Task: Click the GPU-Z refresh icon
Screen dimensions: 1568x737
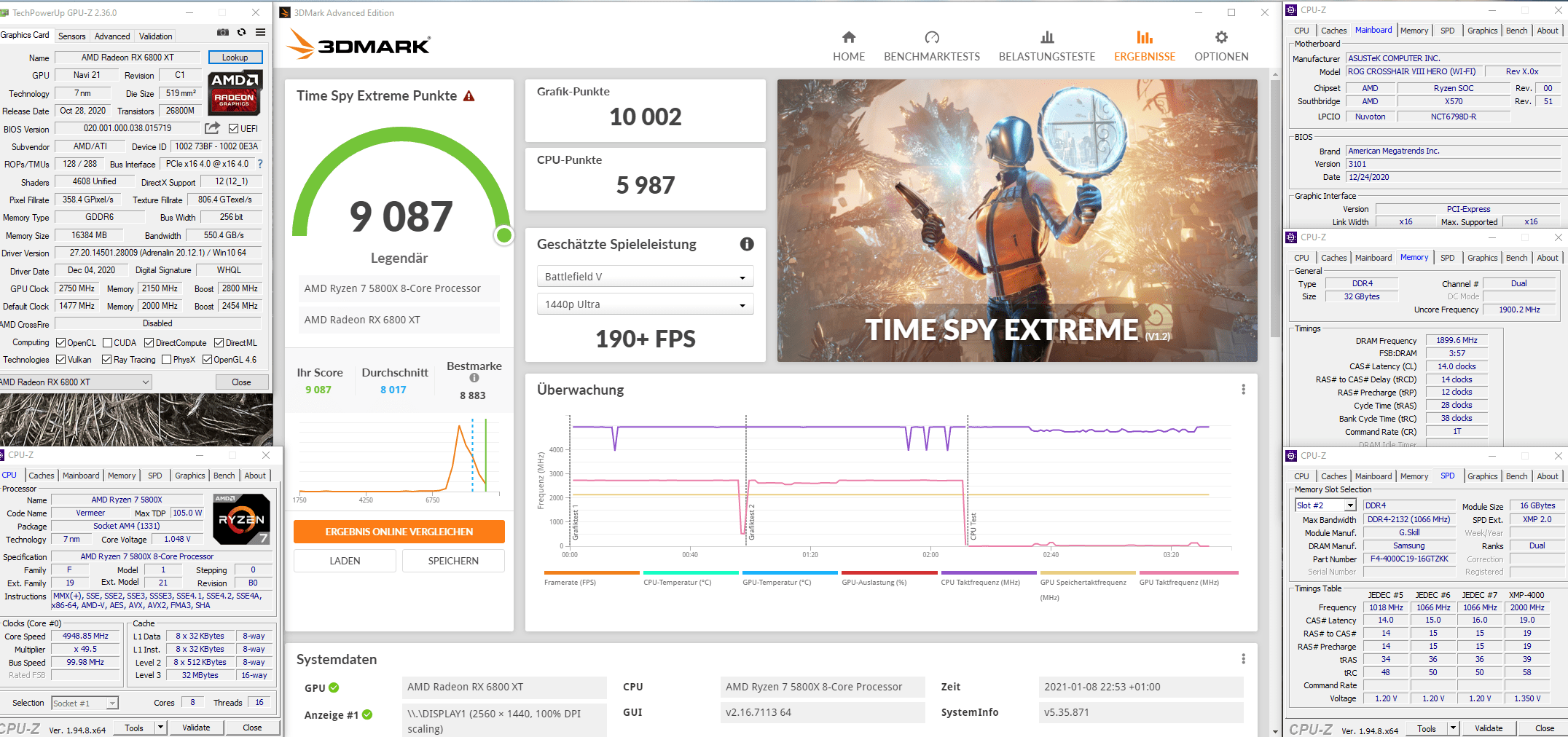Action: 242,32
